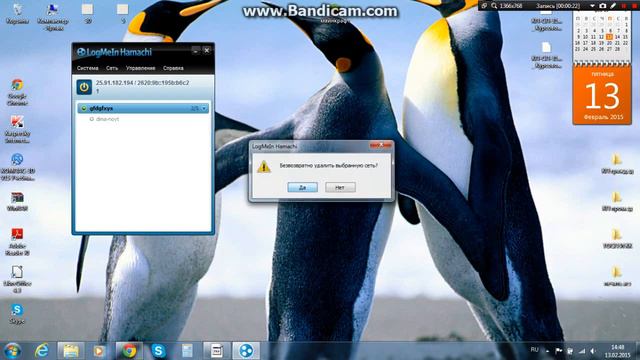
Task: Switch to Hamachi on the taskbar
Action: [x=246, y=351]
